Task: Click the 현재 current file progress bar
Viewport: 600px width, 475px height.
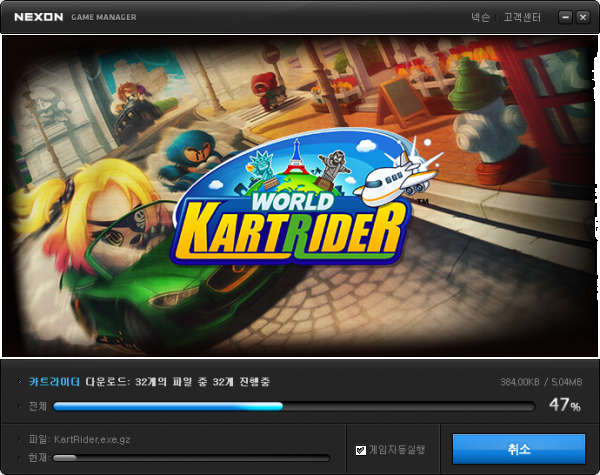Action: (x=191, y=458)
